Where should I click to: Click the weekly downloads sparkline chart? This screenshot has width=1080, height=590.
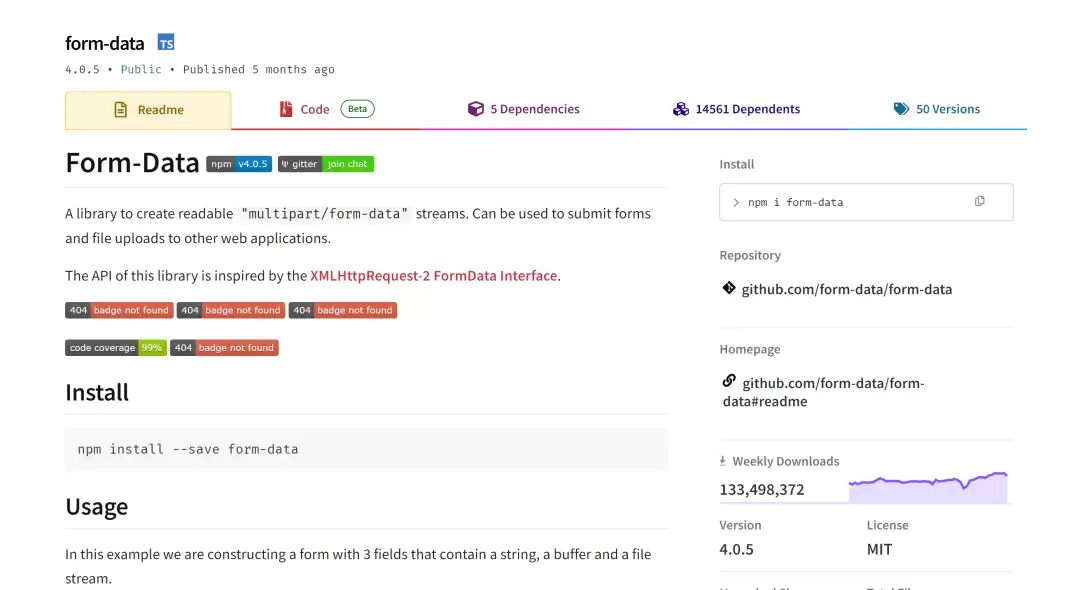pyautogui.click(x=927, y=488)
